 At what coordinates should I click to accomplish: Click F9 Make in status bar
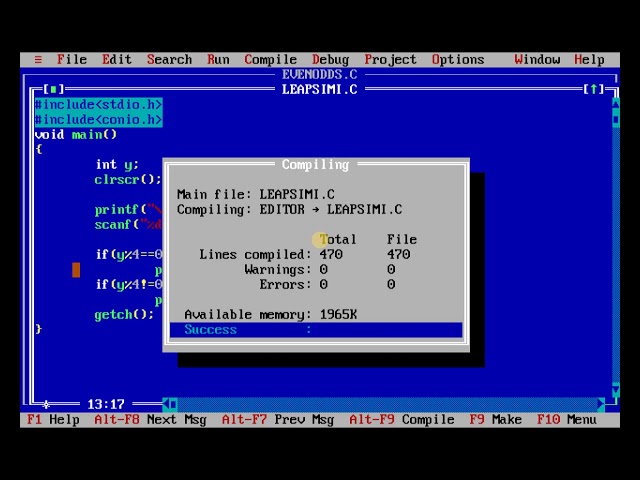[495, 420]
